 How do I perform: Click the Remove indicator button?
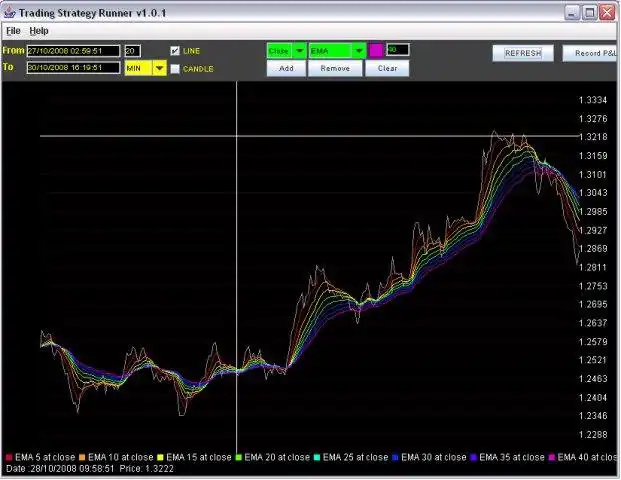click(335, 68)
